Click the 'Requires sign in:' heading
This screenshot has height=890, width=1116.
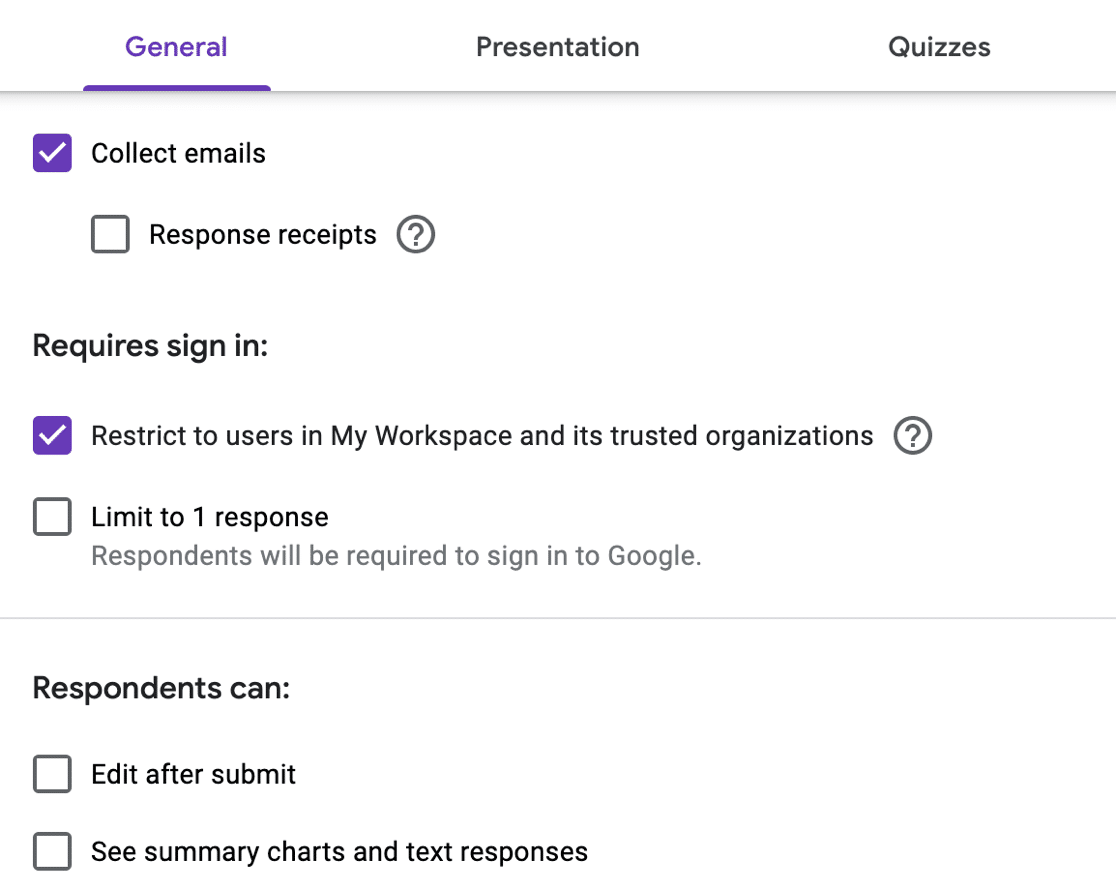pos(150,346)
